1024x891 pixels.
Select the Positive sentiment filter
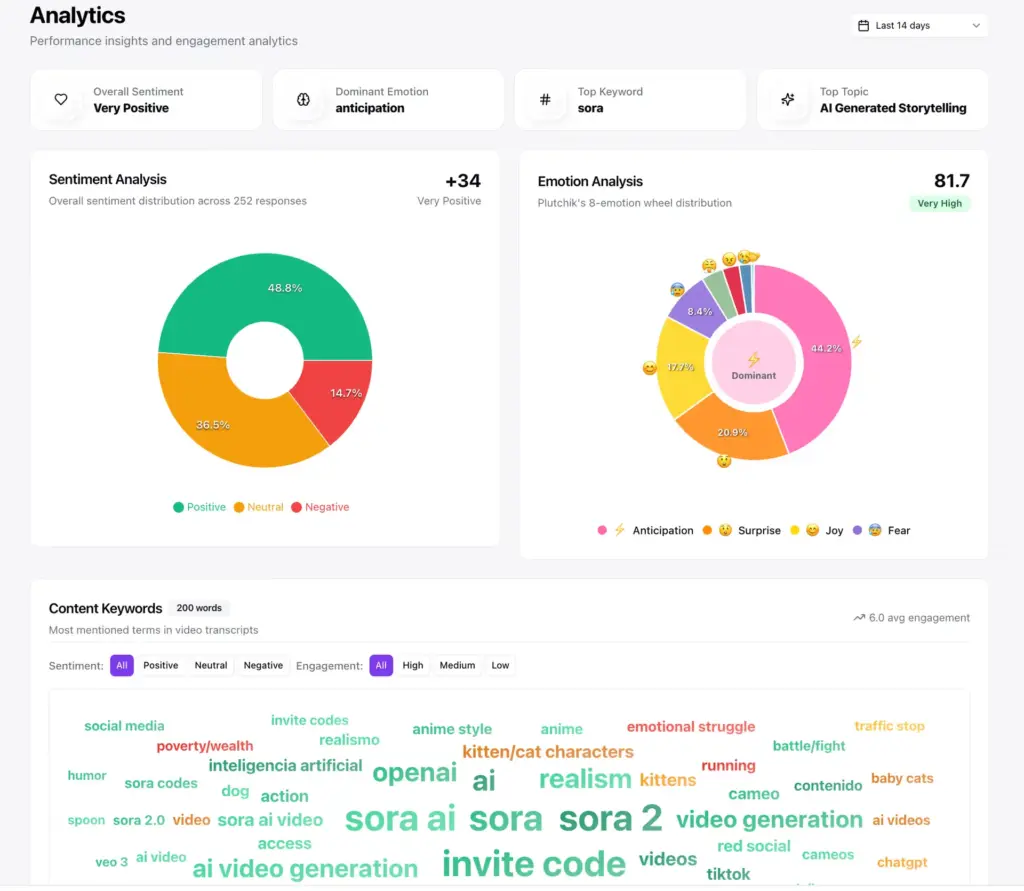(x=161, y=665)
